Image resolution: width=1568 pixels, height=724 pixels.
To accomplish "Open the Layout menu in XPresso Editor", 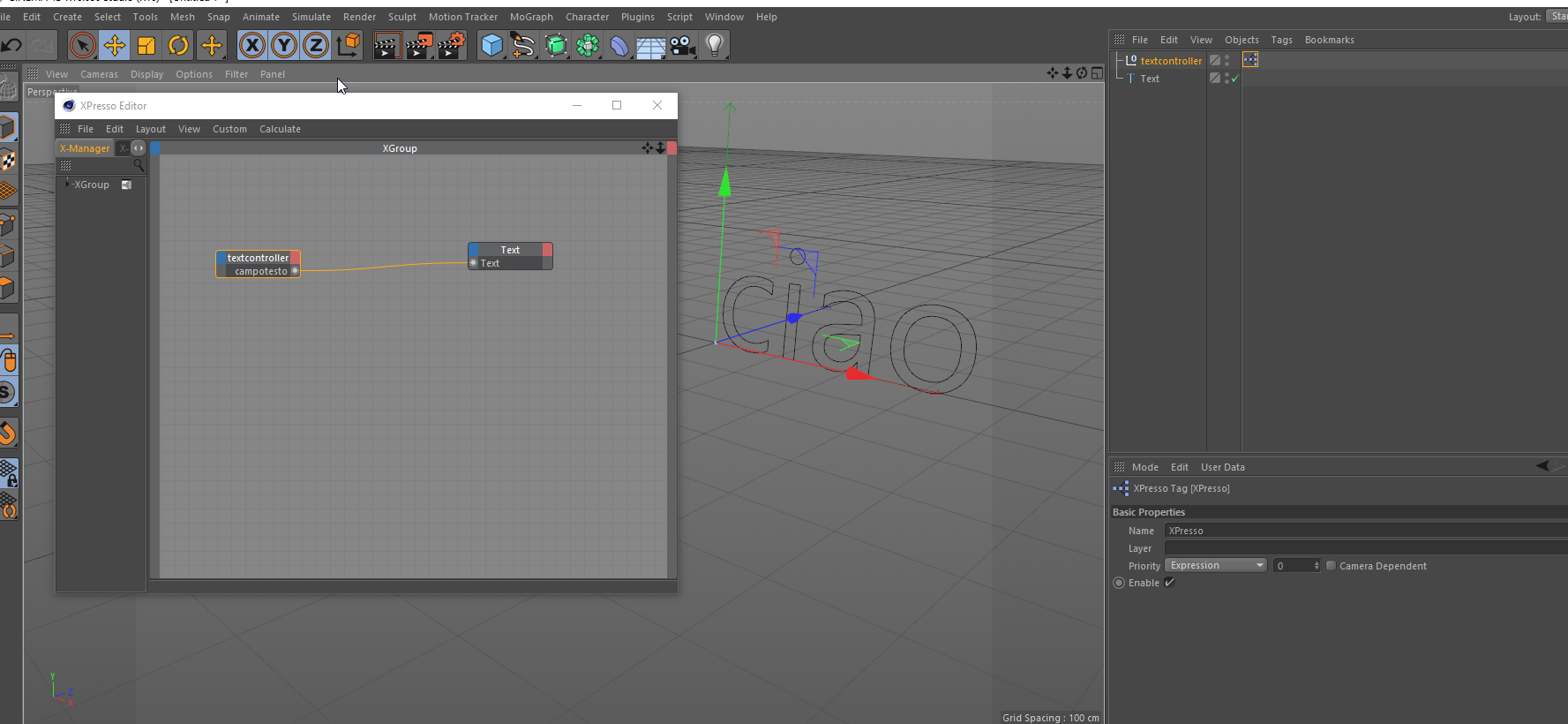I will (151, 129).
